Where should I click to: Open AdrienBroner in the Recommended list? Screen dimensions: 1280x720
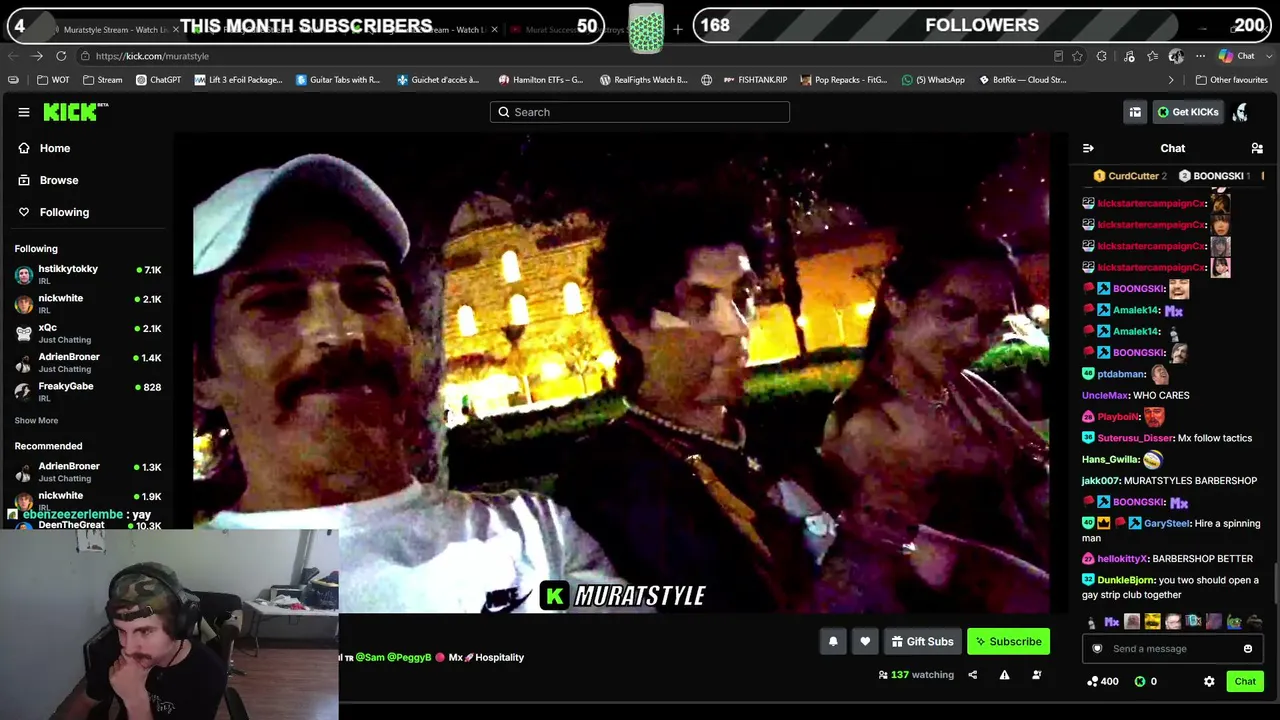pyautogui.click(x=88, y=471)
